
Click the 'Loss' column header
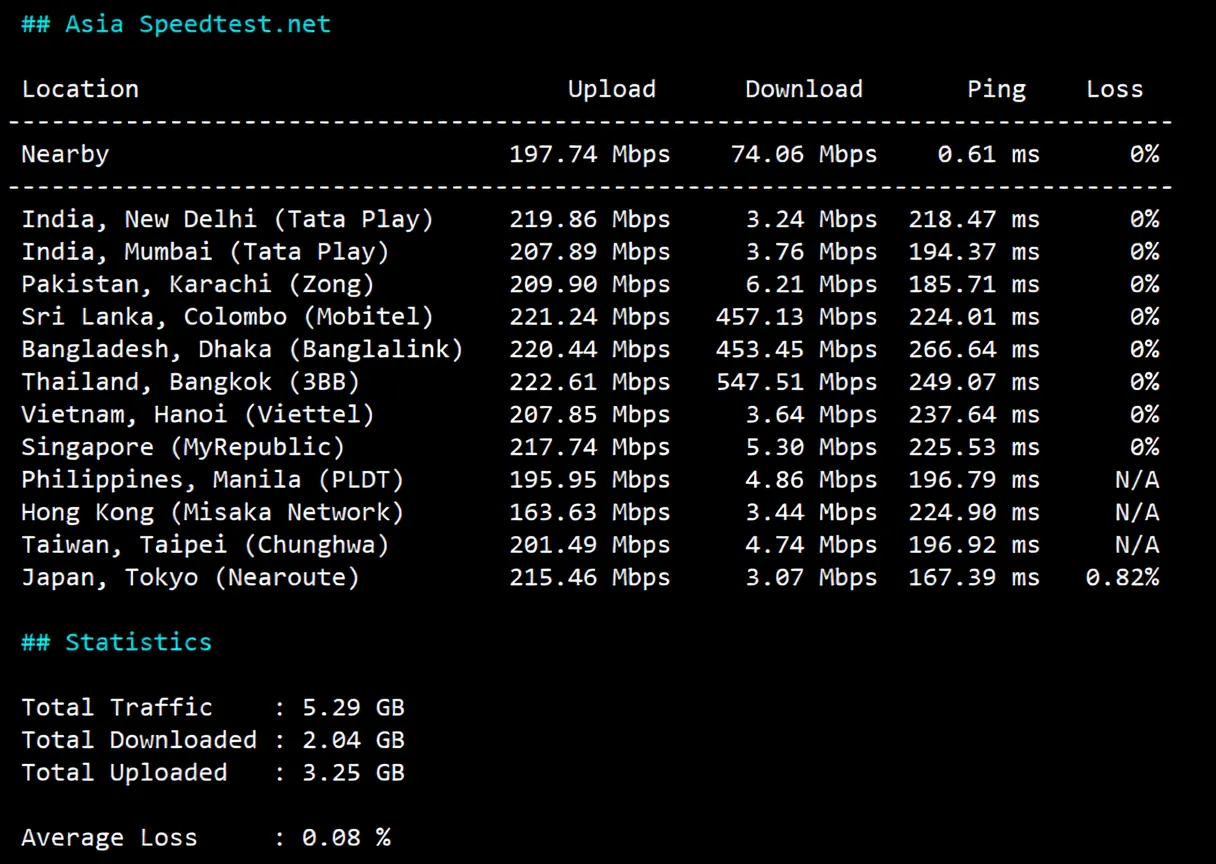coord(1115,89)
